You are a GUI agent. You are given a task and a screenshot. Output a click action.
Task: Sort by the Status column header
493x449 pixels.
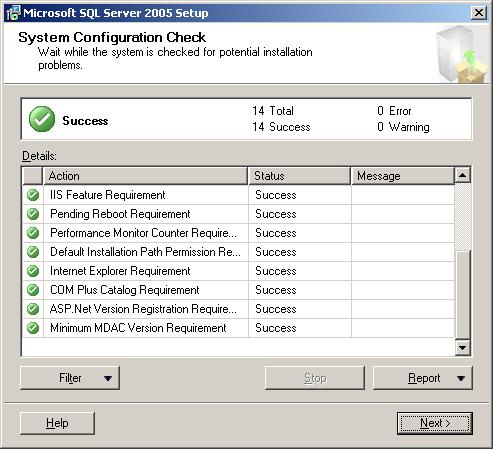[299, 176]
